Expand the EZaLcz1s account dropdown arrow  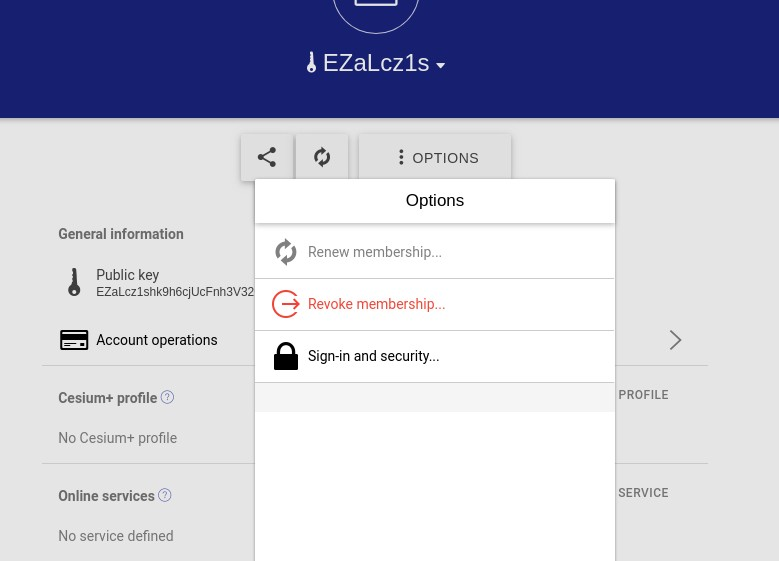440,65
